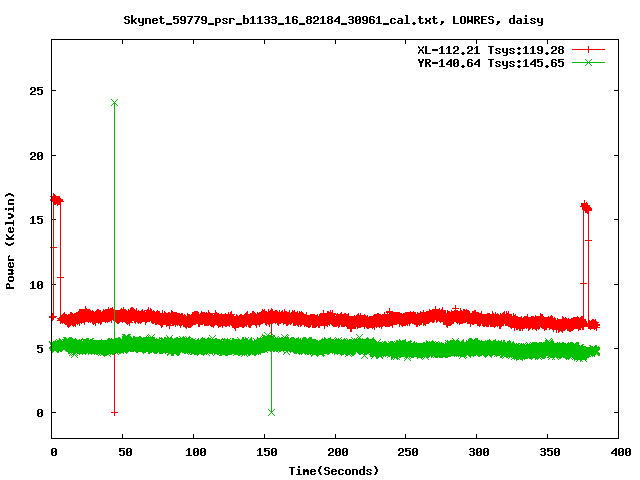Screen dimensions: 640x480
Task: Click the x-axis tick label 100
Action: pyautogui.click(x=196, y=452)
